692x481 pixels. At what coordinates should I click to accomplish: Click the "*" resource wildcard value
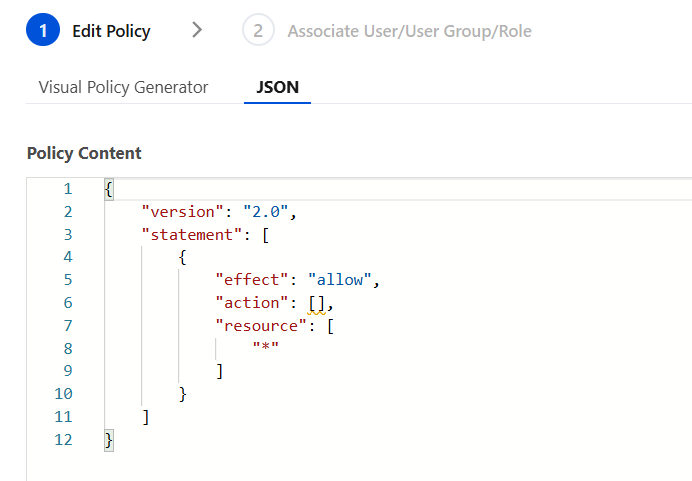[x=265, y=349]
